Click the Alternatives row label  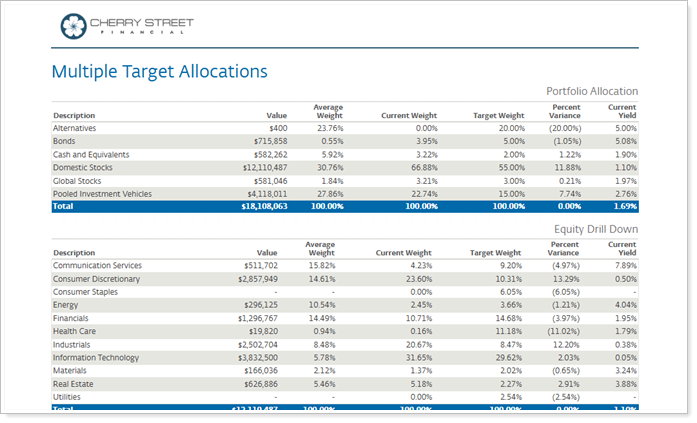point(75,128)
